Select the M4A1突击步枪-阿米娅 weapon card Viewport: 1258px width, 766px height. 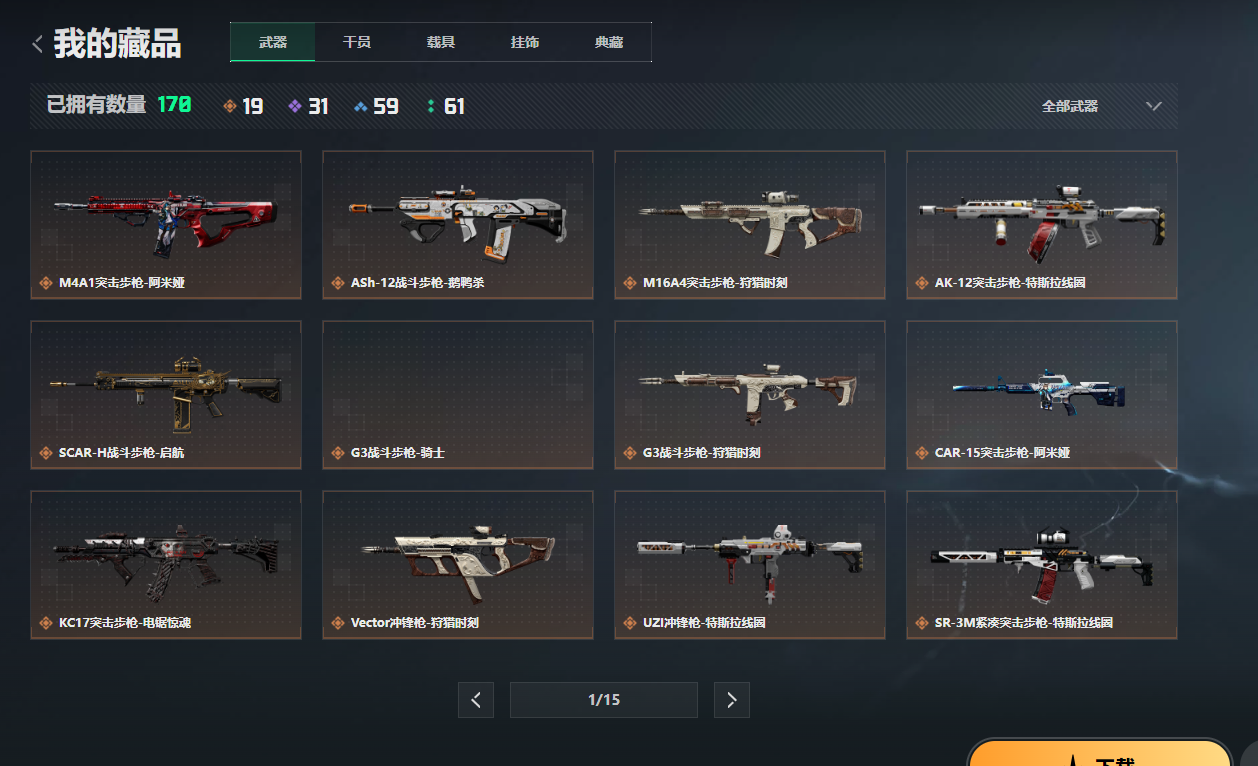(x=166, y=225)
